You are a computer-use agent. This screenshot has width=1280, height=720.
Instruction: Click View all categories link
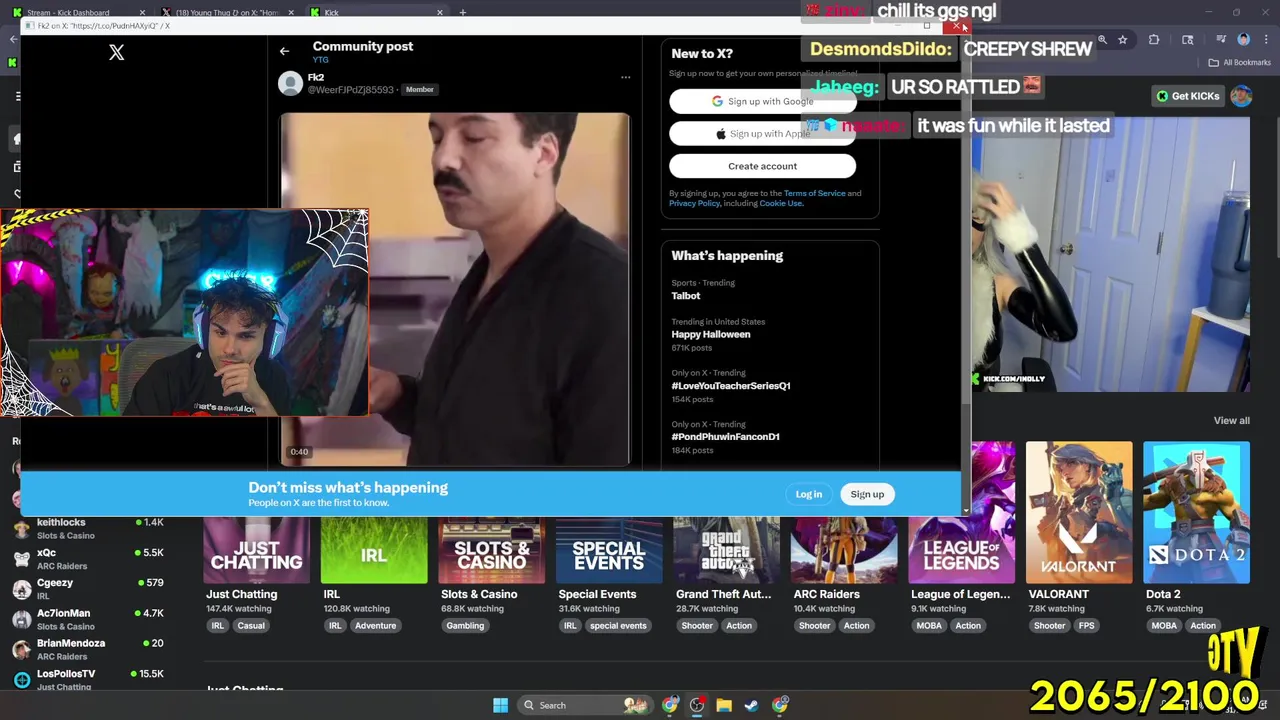[1231, 421]
